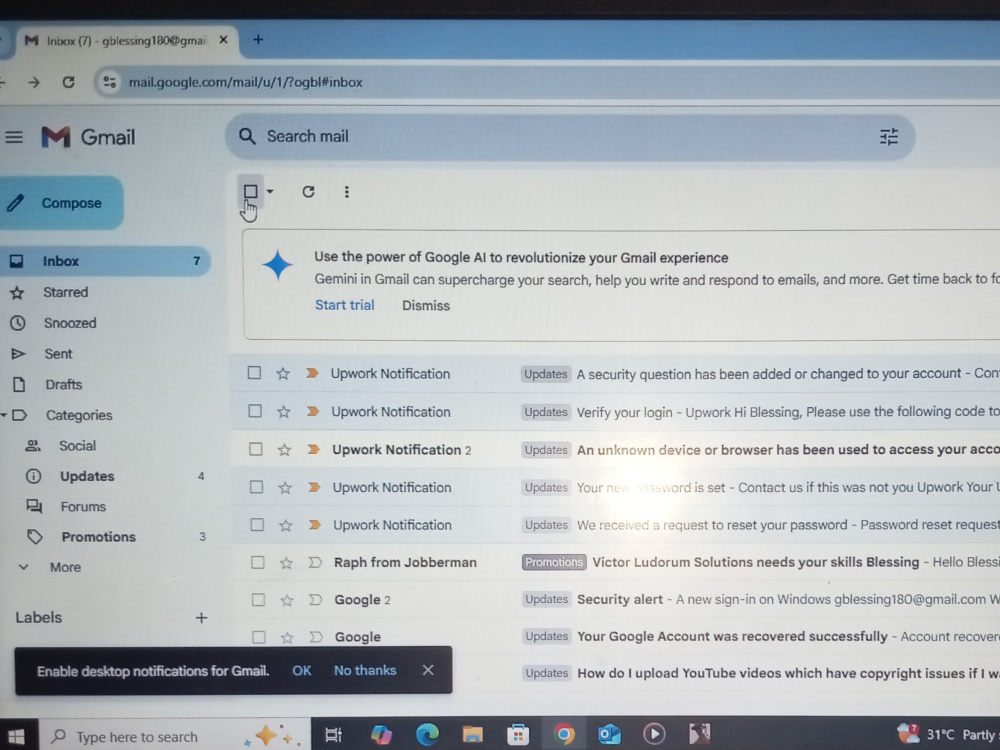Image resolution: width=1000 pixels, height=750 pixels.
Task: Dismiss the desktop notifications popup with X
Action: (428, 670)
